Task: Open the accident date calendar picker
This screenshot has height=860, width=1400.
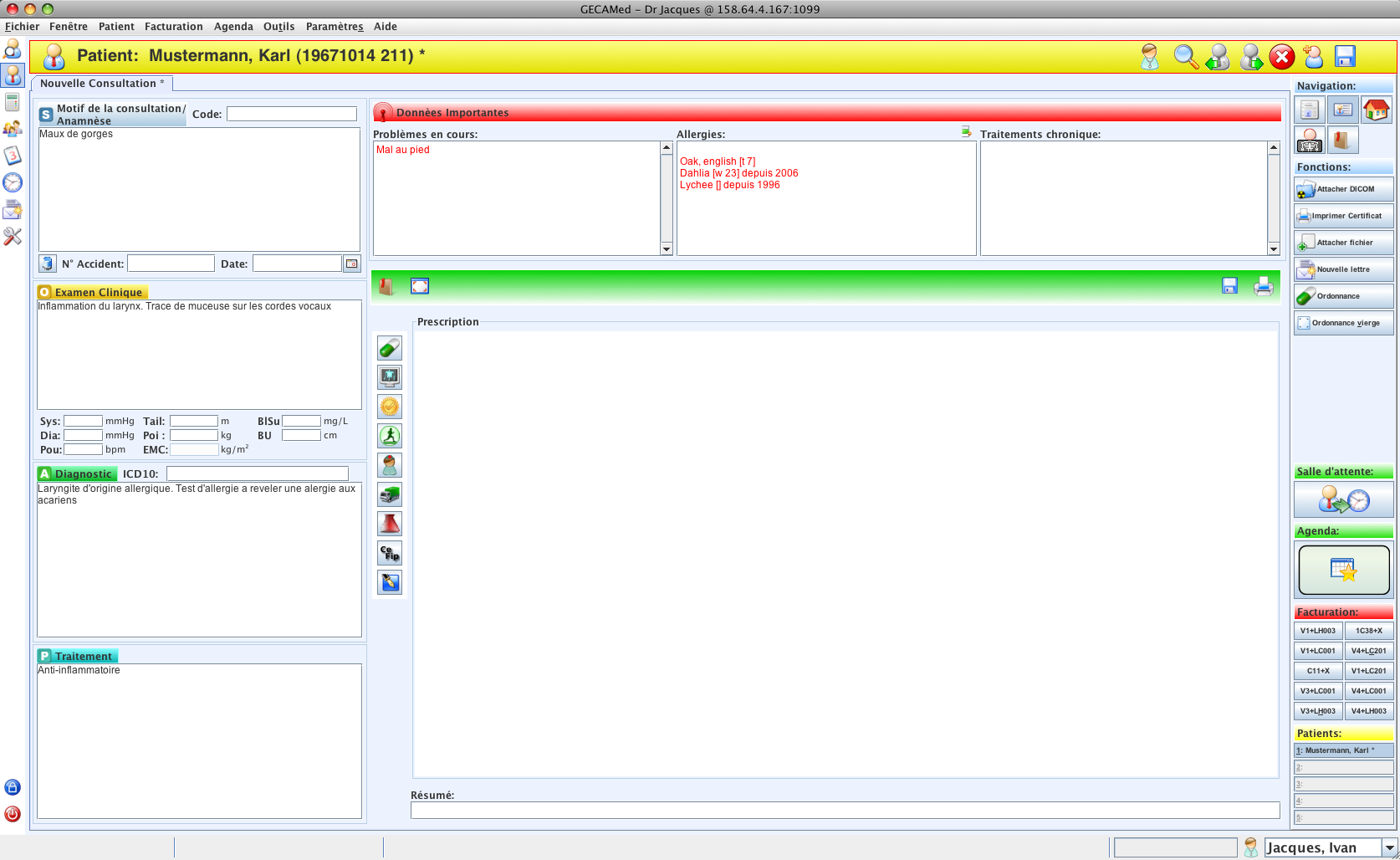Action: tap(352, 264)
